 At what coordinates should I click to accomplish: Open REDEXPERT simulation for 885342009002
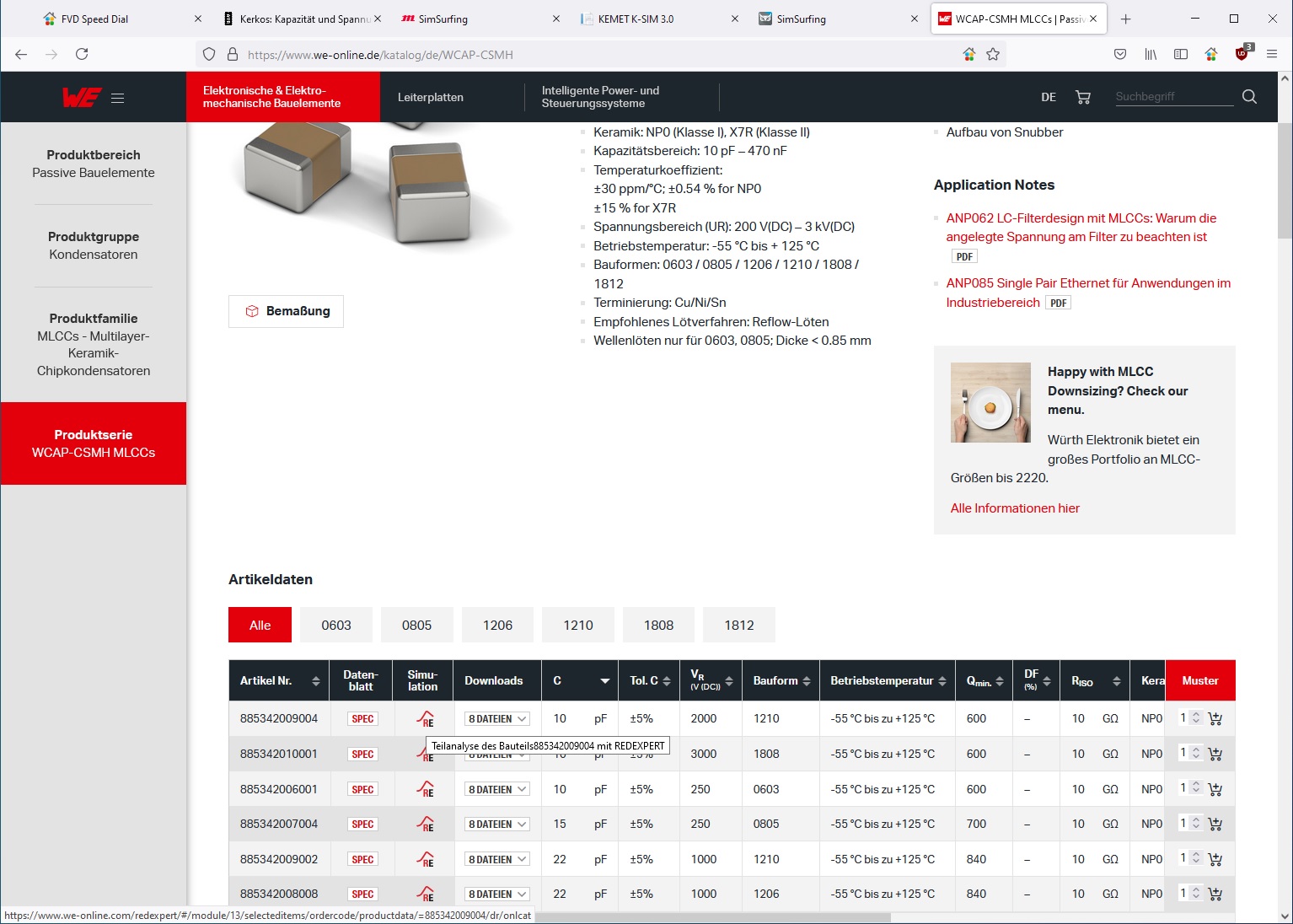point(425,860)
